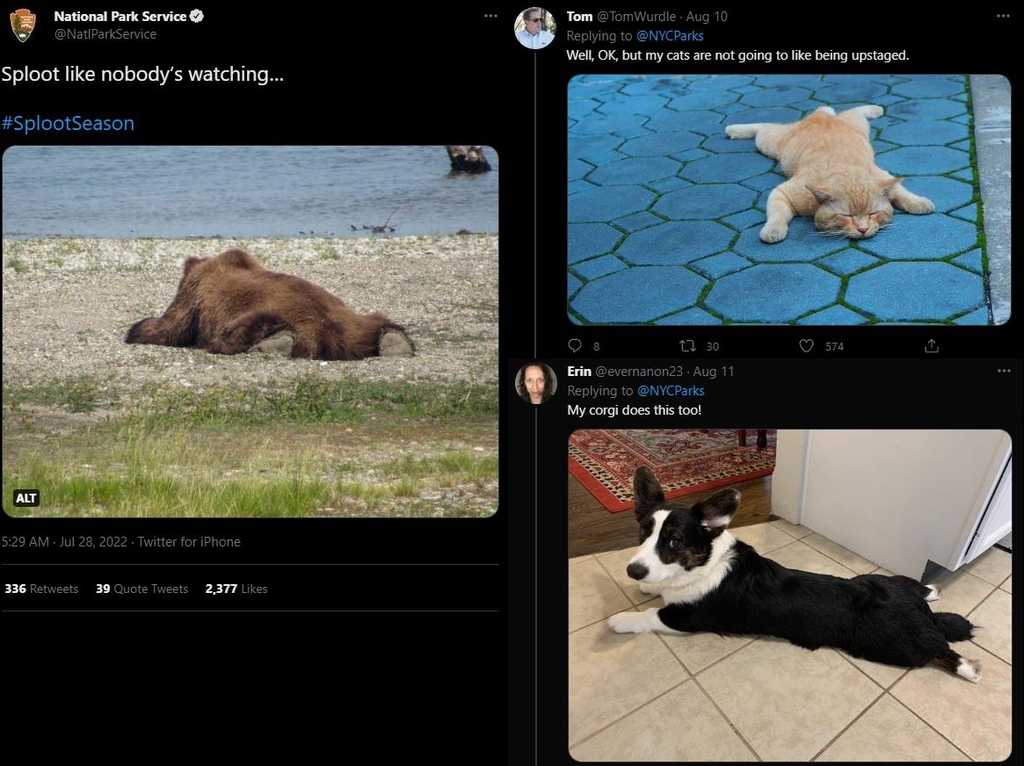Retweet Tom's cat tweet

tap(687, 346)
